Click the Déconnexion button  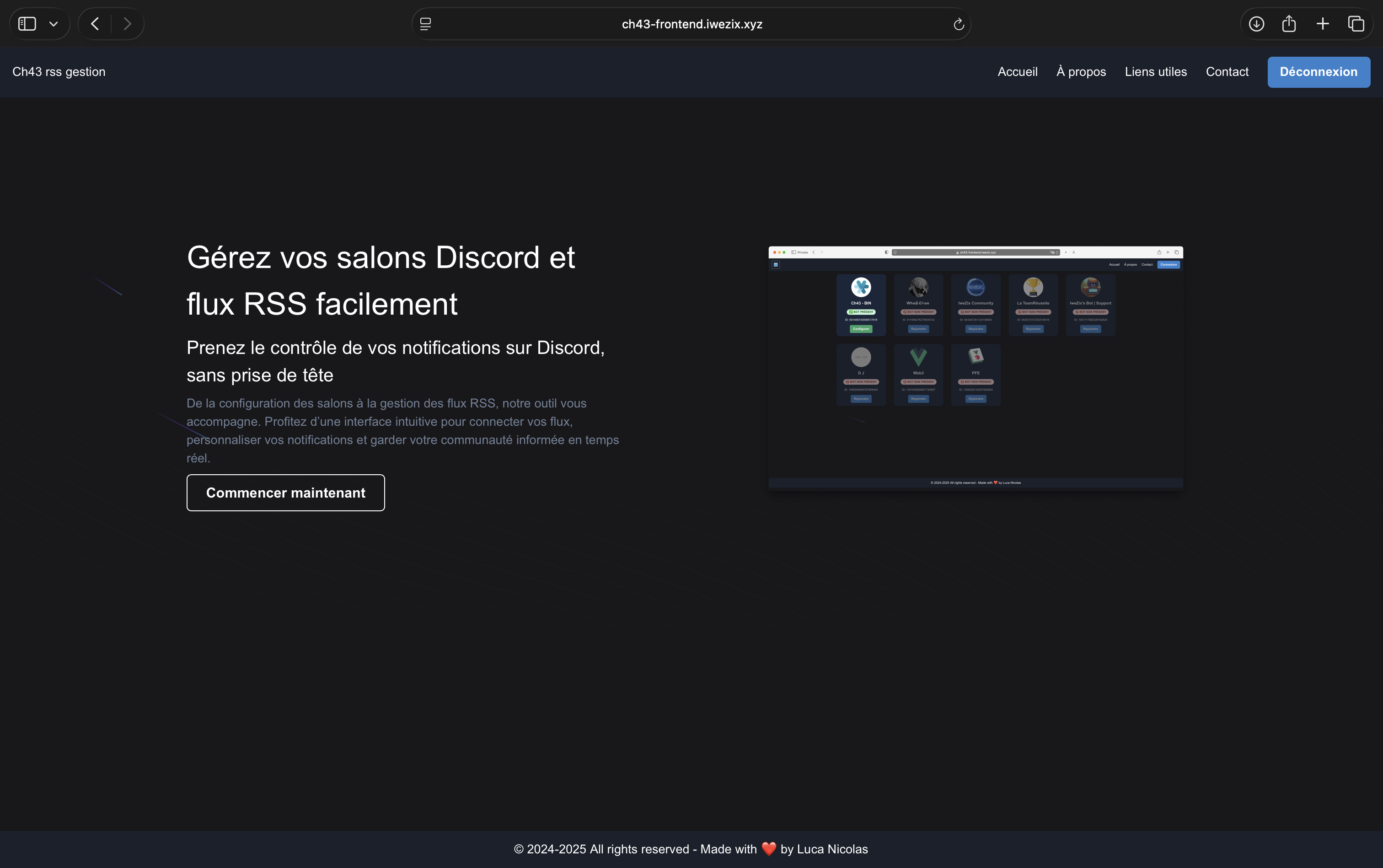1318,71
